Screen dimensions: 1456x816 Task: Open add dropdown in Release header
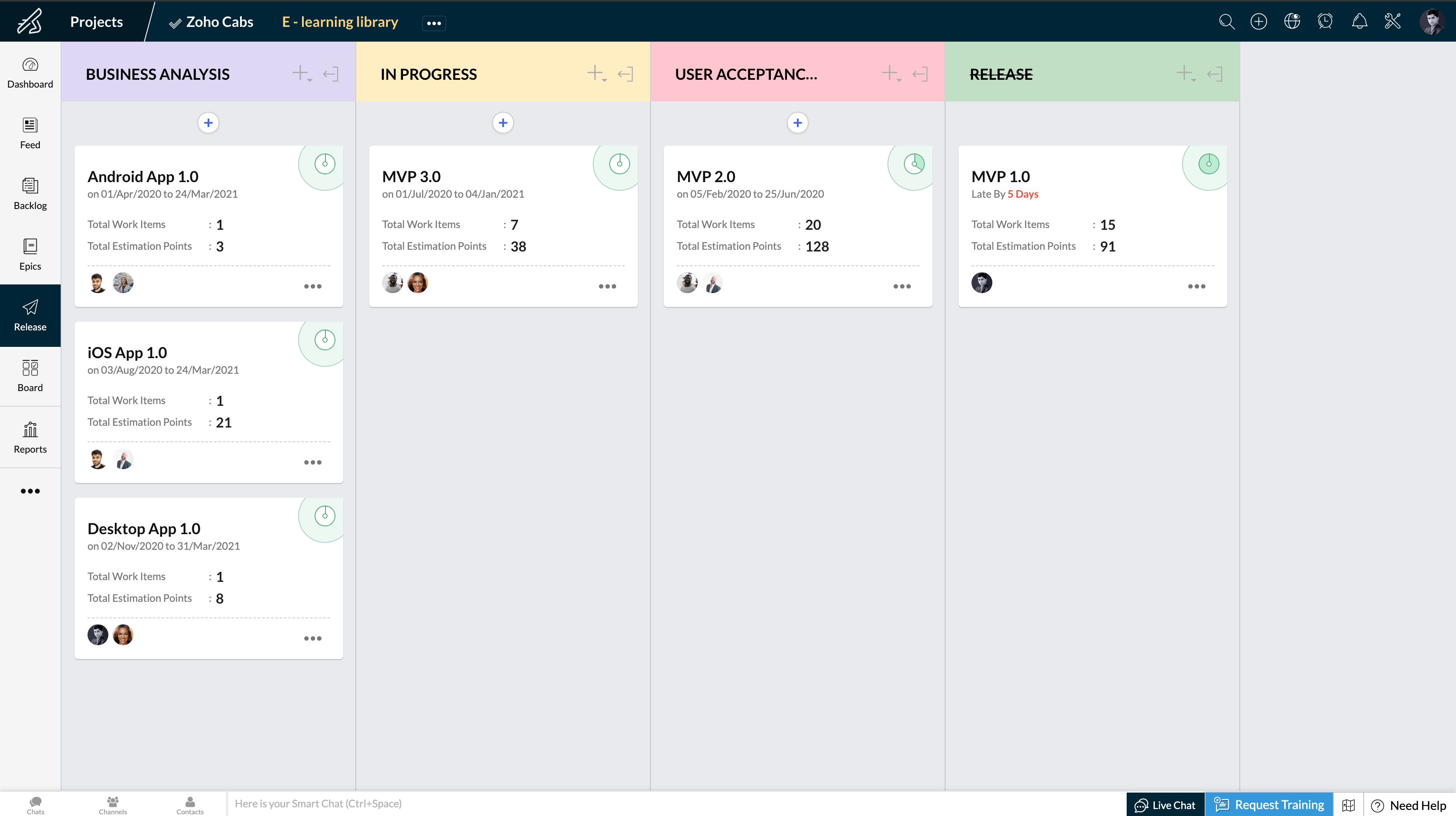[x=1186, y=74]
